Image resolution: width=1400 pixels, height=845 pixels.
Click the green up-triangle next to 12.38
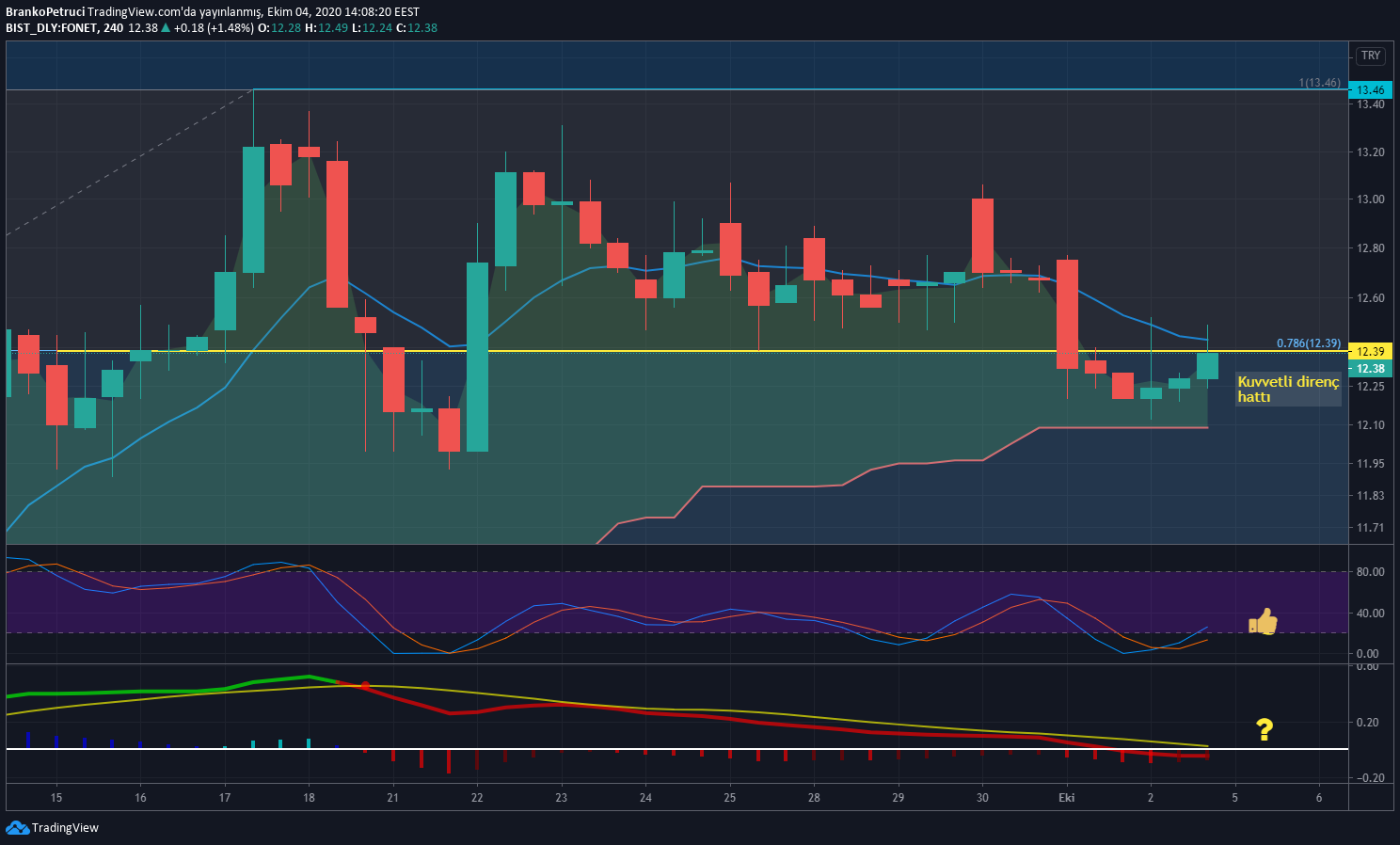pyautogui.click(x=166, y=28)
